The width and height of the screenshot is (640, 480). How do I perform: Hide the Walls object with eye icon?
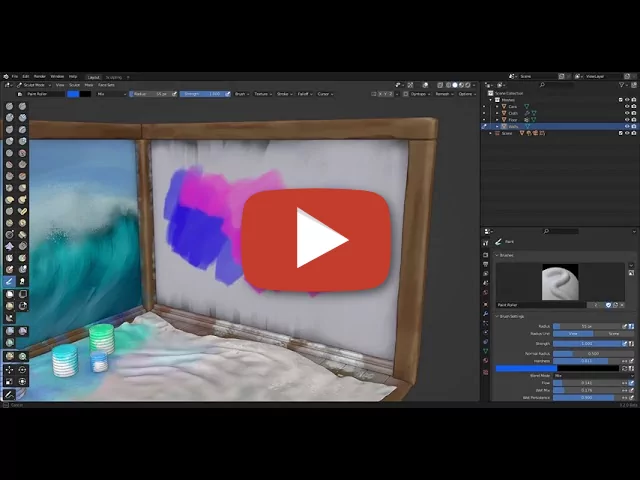click(627, 127)
